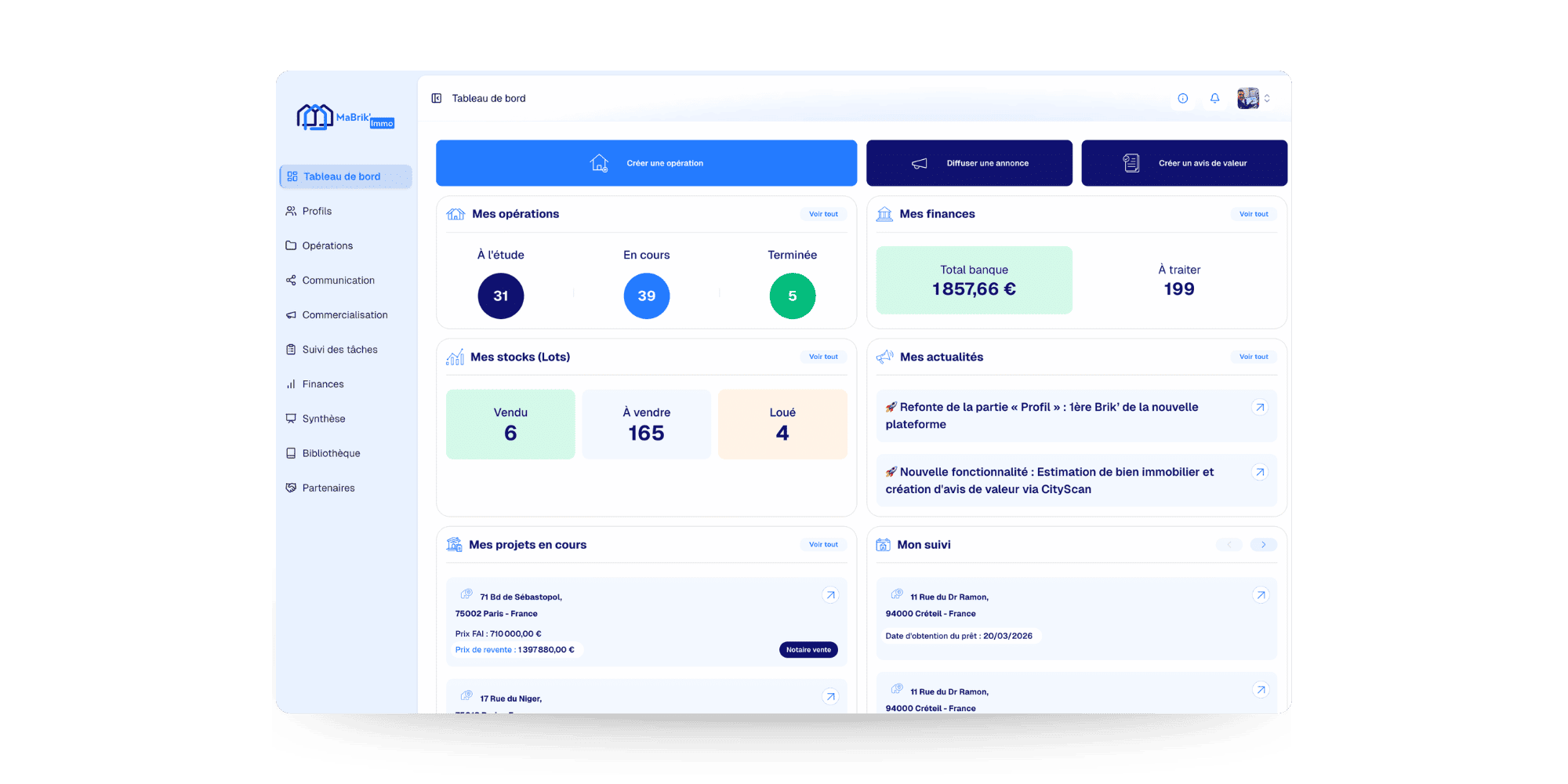The width and height of the screenshot is (1568, 784).
Task: Click the Mes stocks chart icon
Action: click(x=455, y=358)
